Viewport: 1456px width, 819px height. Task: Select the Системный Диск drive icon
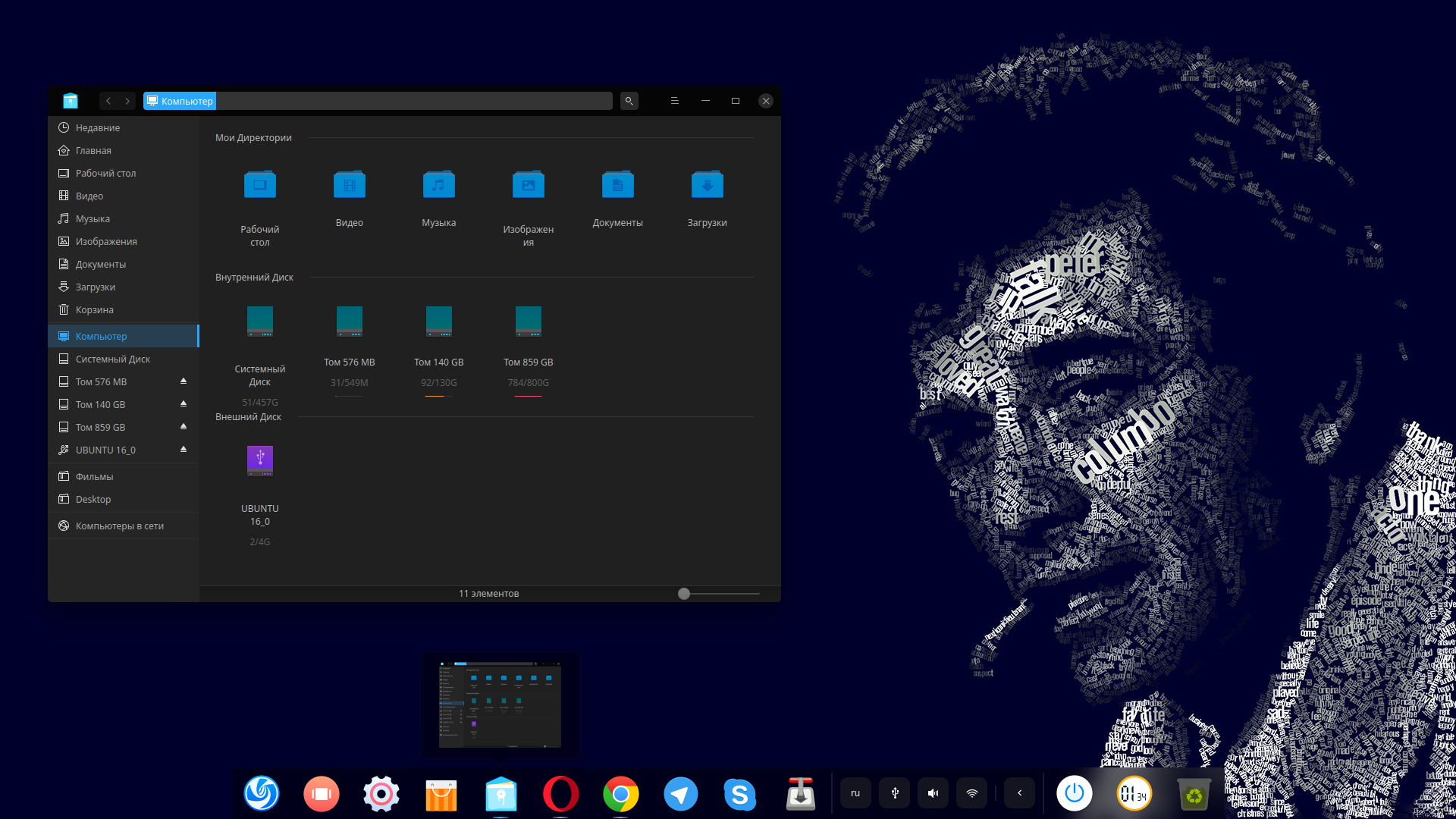pos(260,322)
